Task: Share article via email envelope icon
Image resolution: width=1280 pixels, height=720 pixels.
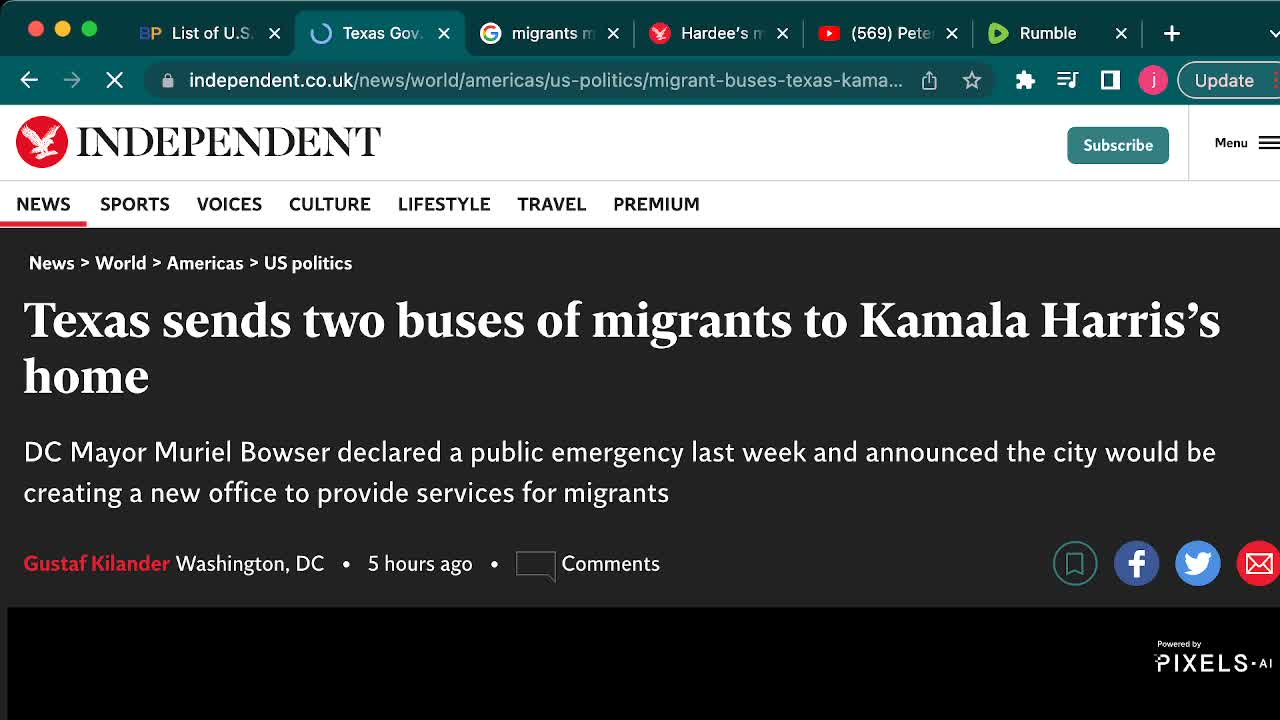Action: tap(1258, 564)
